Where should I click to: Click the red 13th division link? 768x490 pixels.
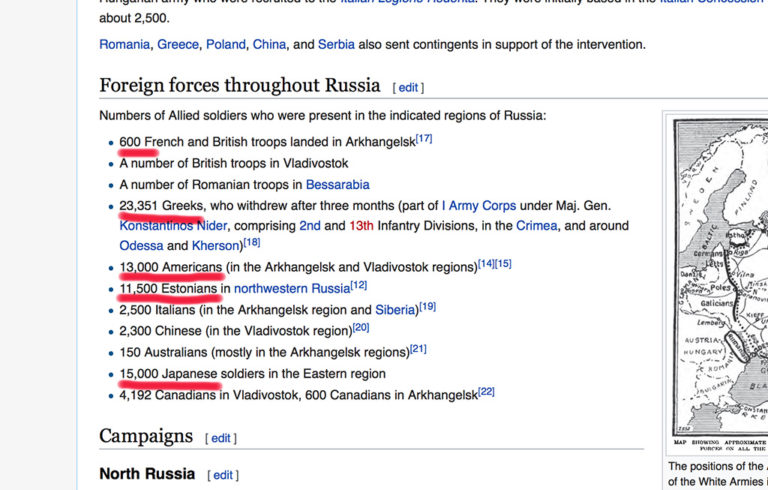click(x=361, y=226)
